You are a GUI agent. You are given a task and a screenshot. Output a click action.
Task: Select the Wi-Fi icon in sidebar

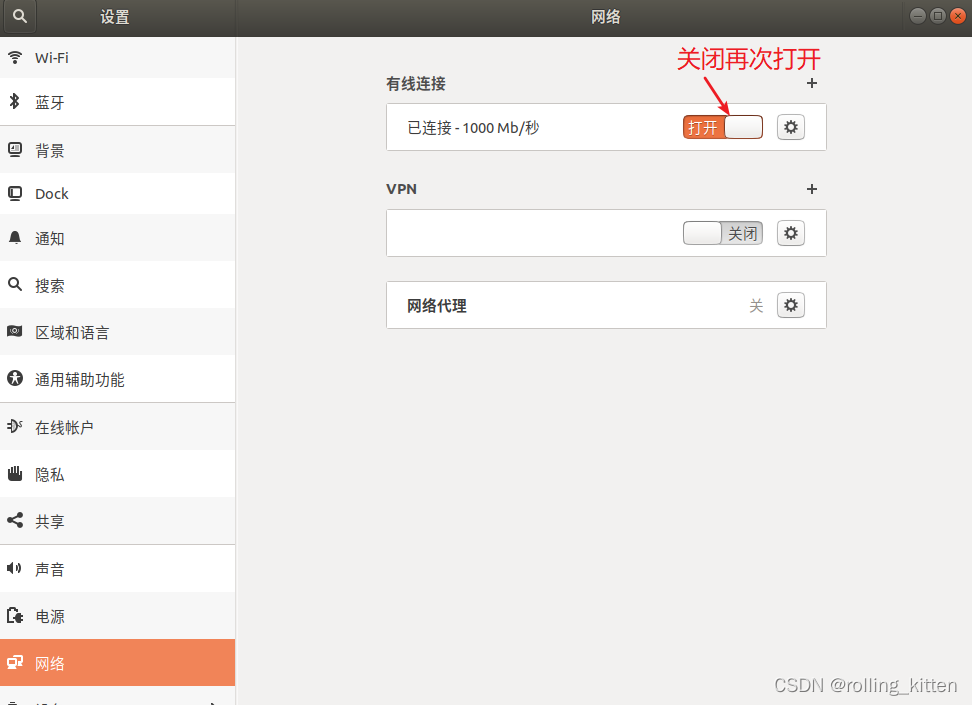pos(15,58)
